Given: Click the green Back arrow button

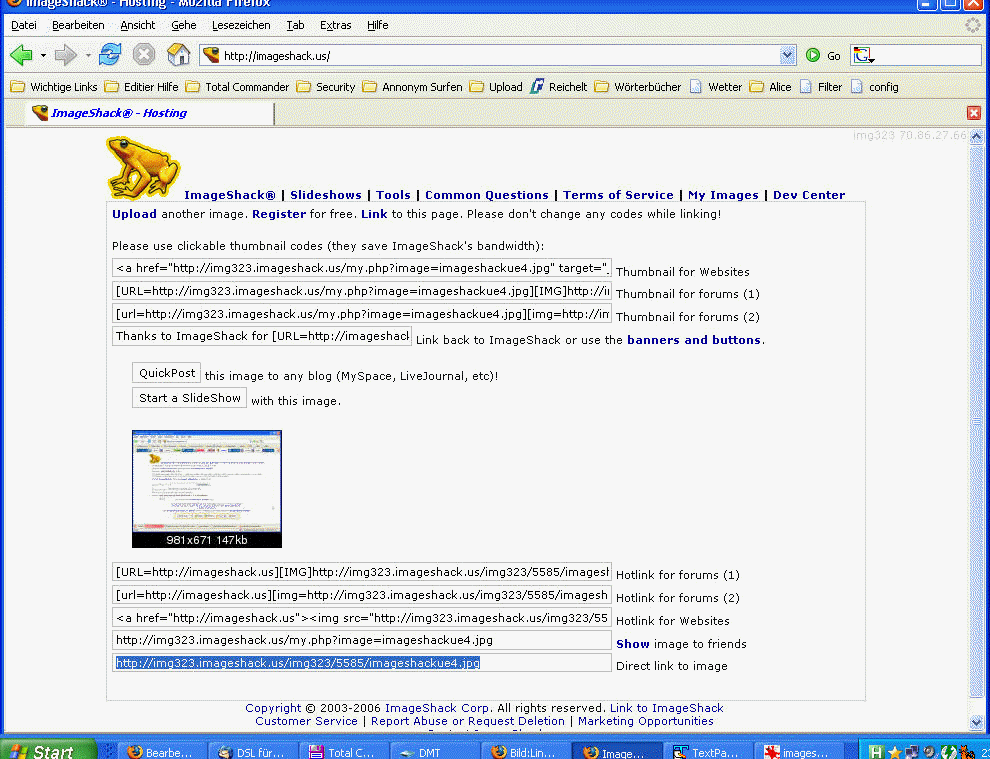Looking at the screenshot, I should tap(21, 56).
